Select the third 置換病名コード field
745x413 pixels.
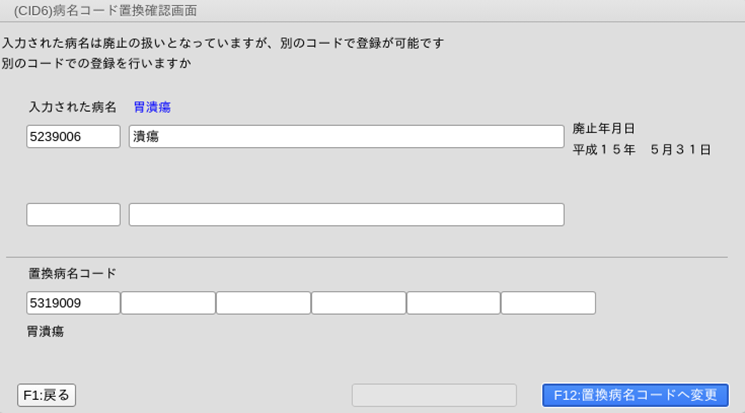pos(263,303)
